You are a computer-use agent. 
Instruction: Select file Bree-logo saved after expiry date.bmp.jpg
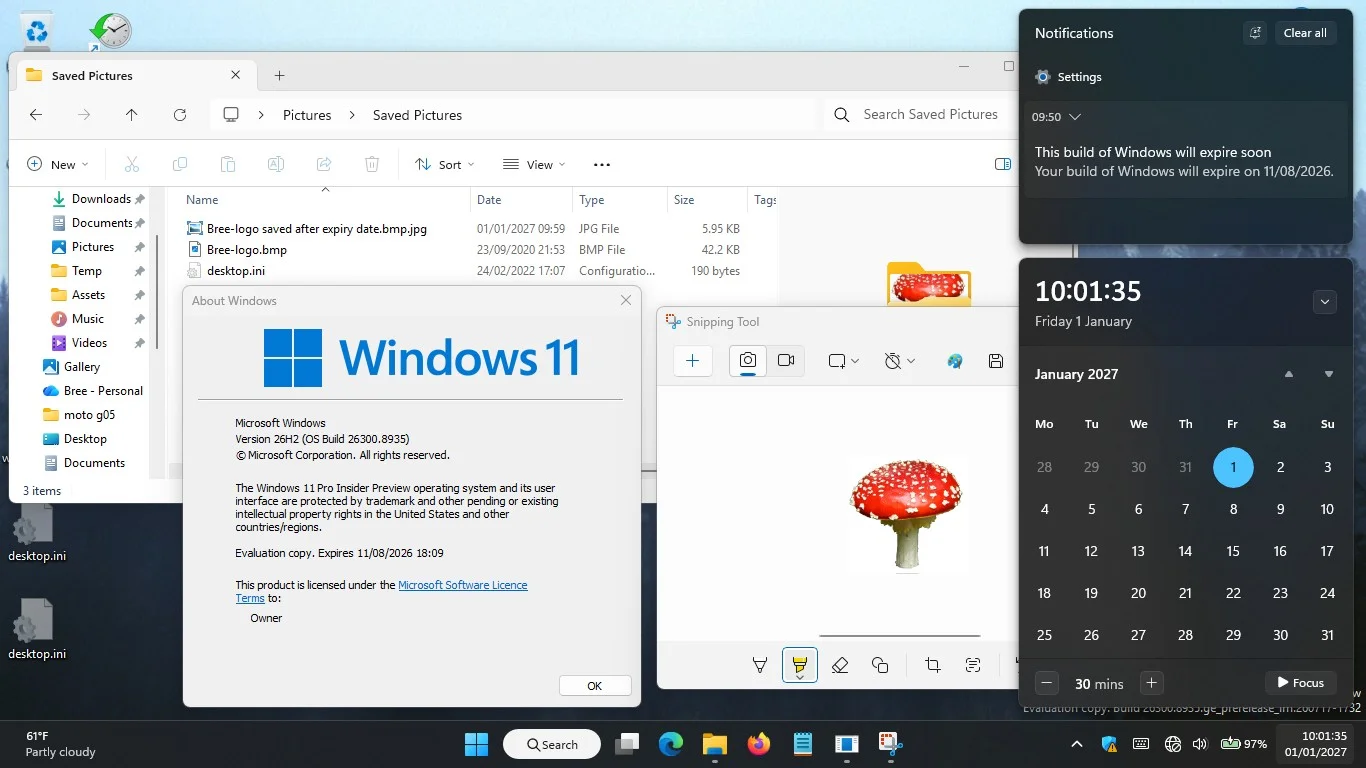point(316,229)
